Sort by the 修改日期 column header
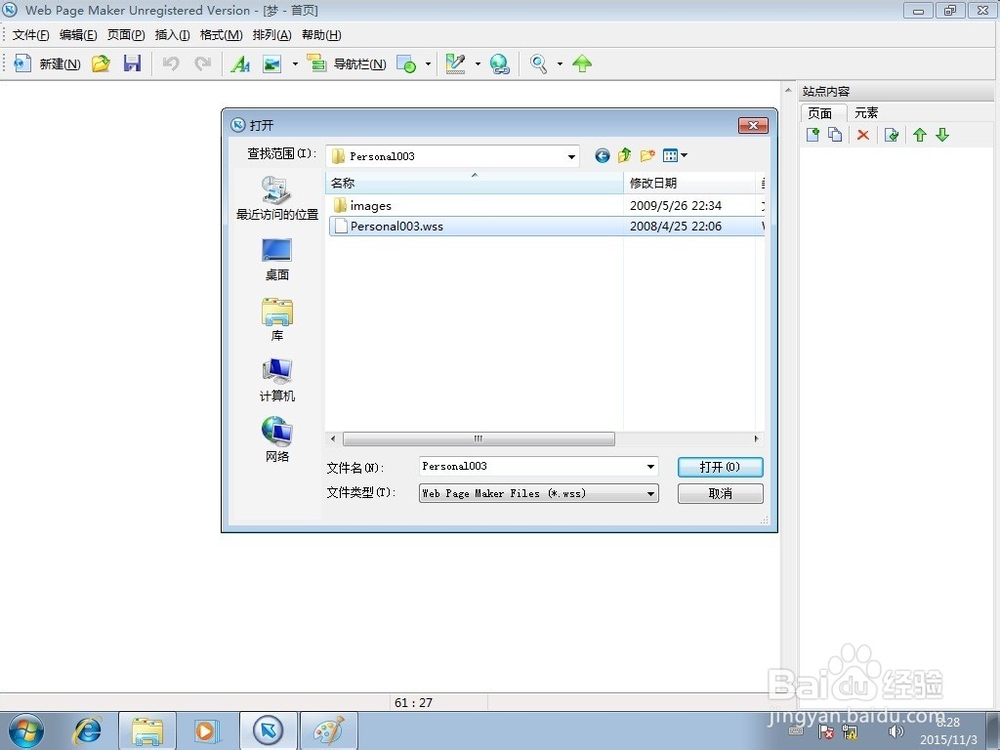Image resolution: width=1000 pixels, height=750 pixels. (689, 183)
